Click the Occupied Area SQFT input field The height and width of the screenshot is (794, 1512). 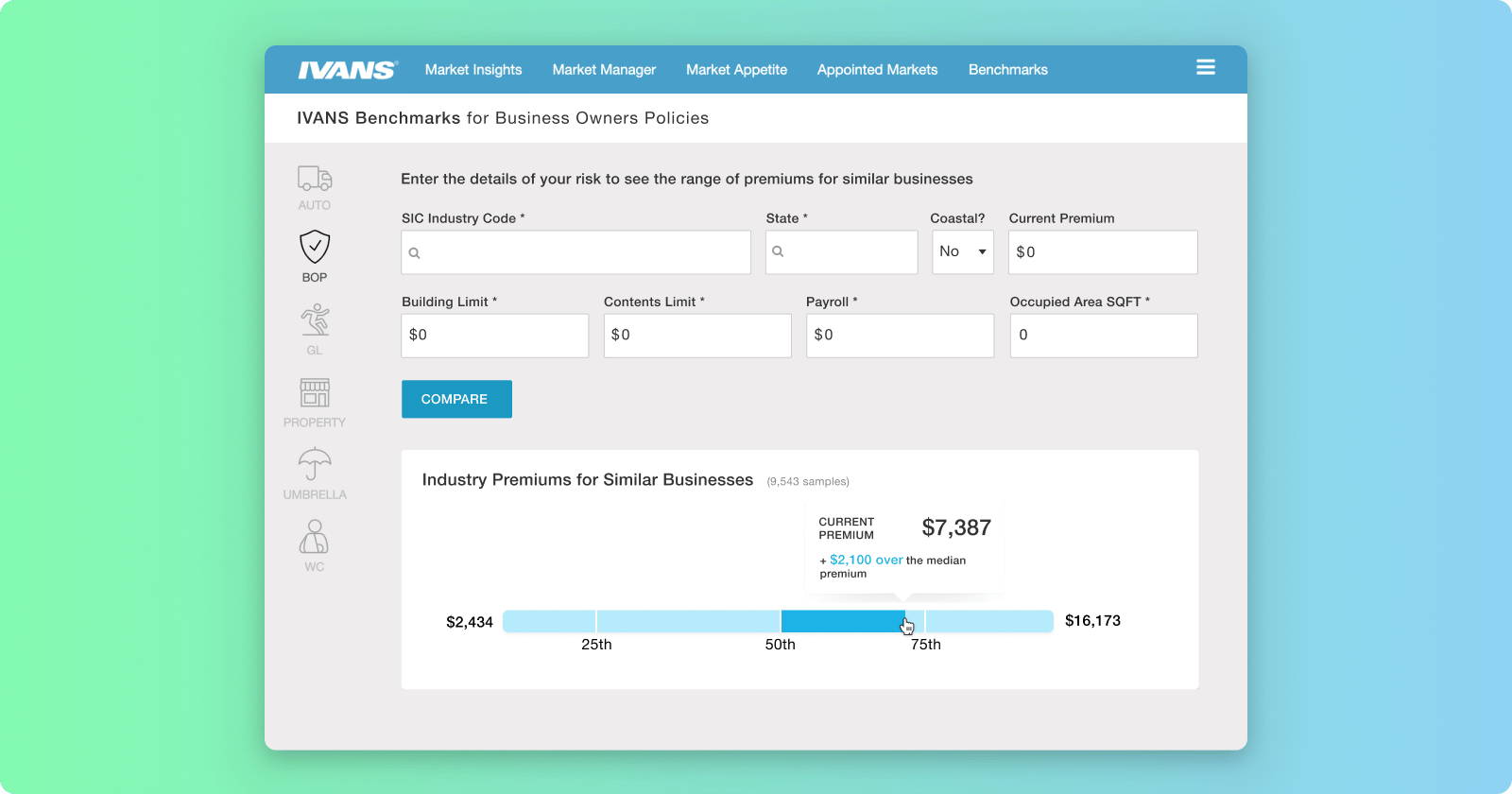click(1104, 336)
